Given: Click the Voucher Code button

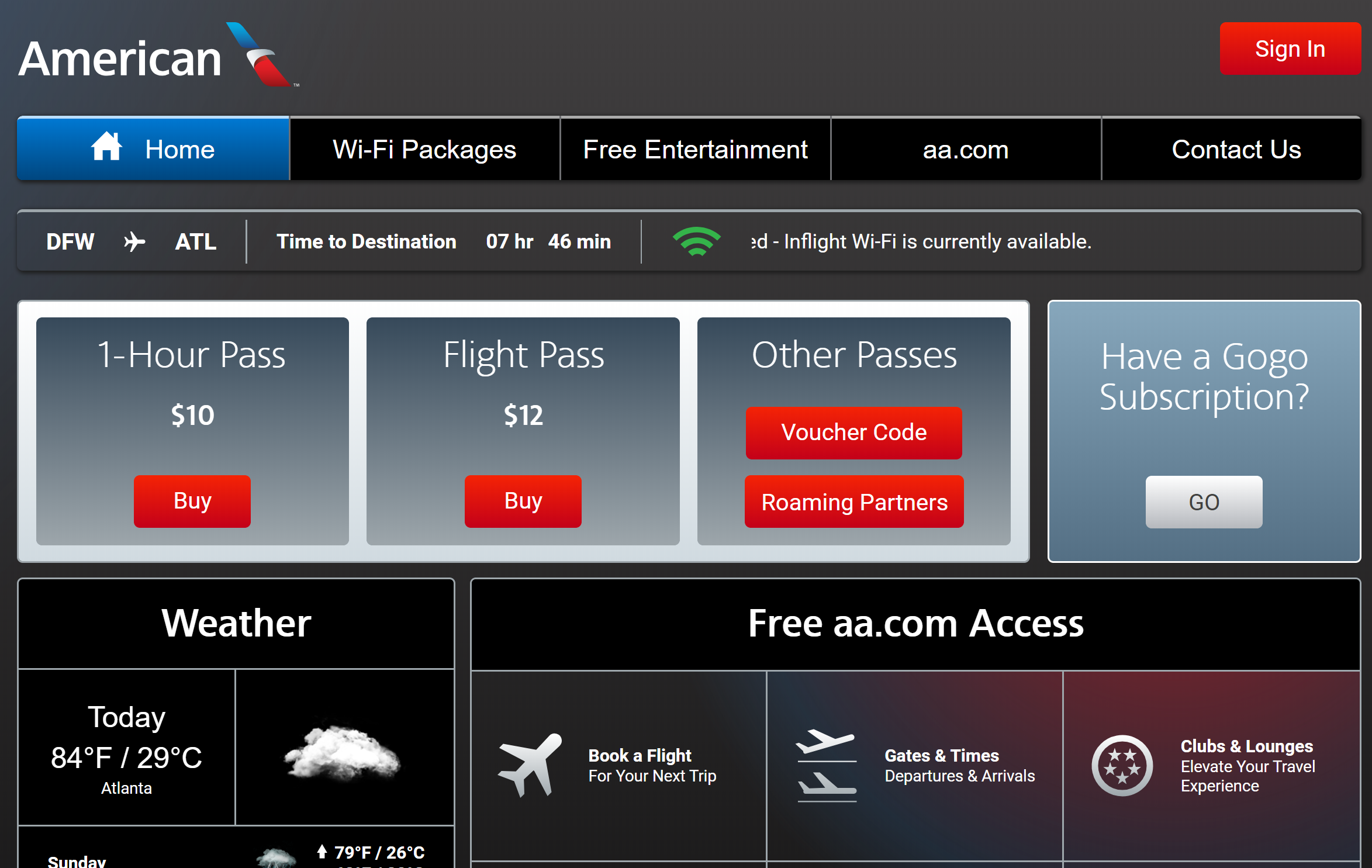Looking at the screenshot, I should (853, 433).
